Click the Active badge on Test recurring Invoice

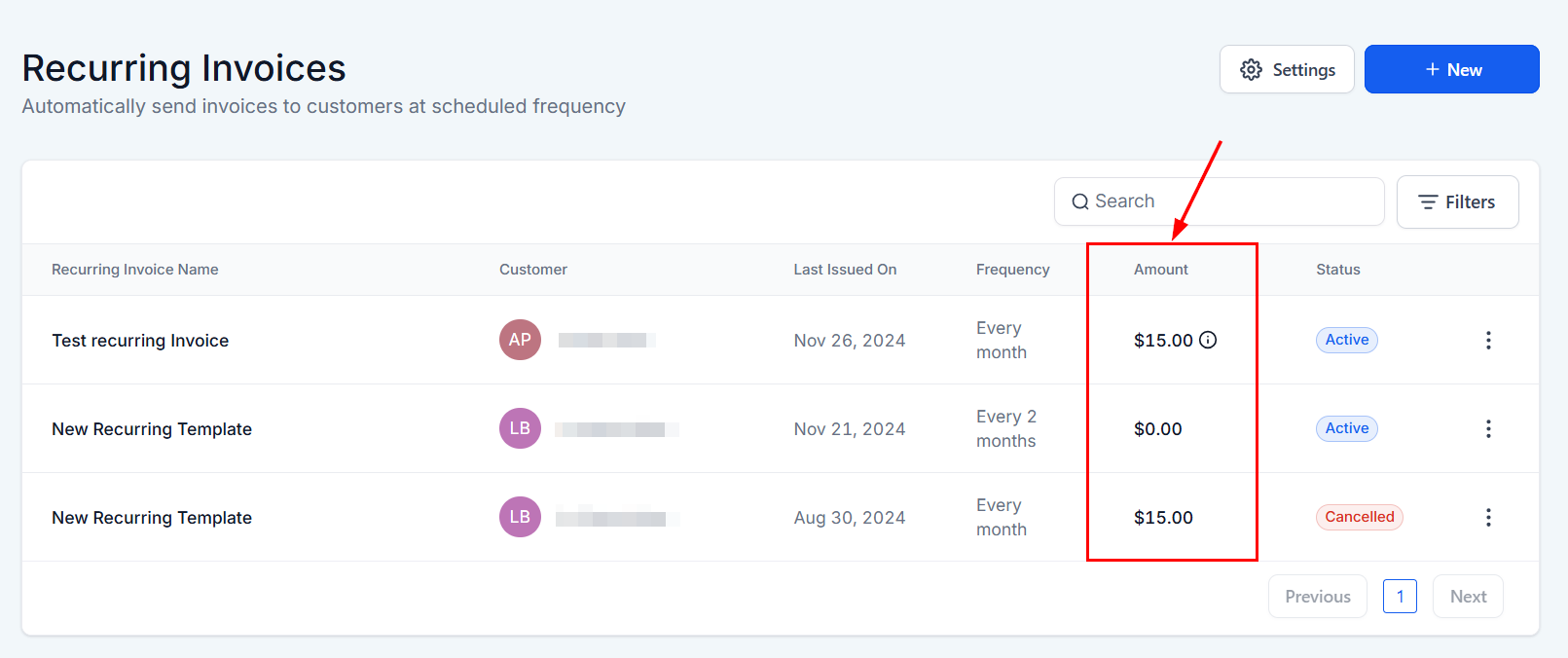(x=1346, y=340)
